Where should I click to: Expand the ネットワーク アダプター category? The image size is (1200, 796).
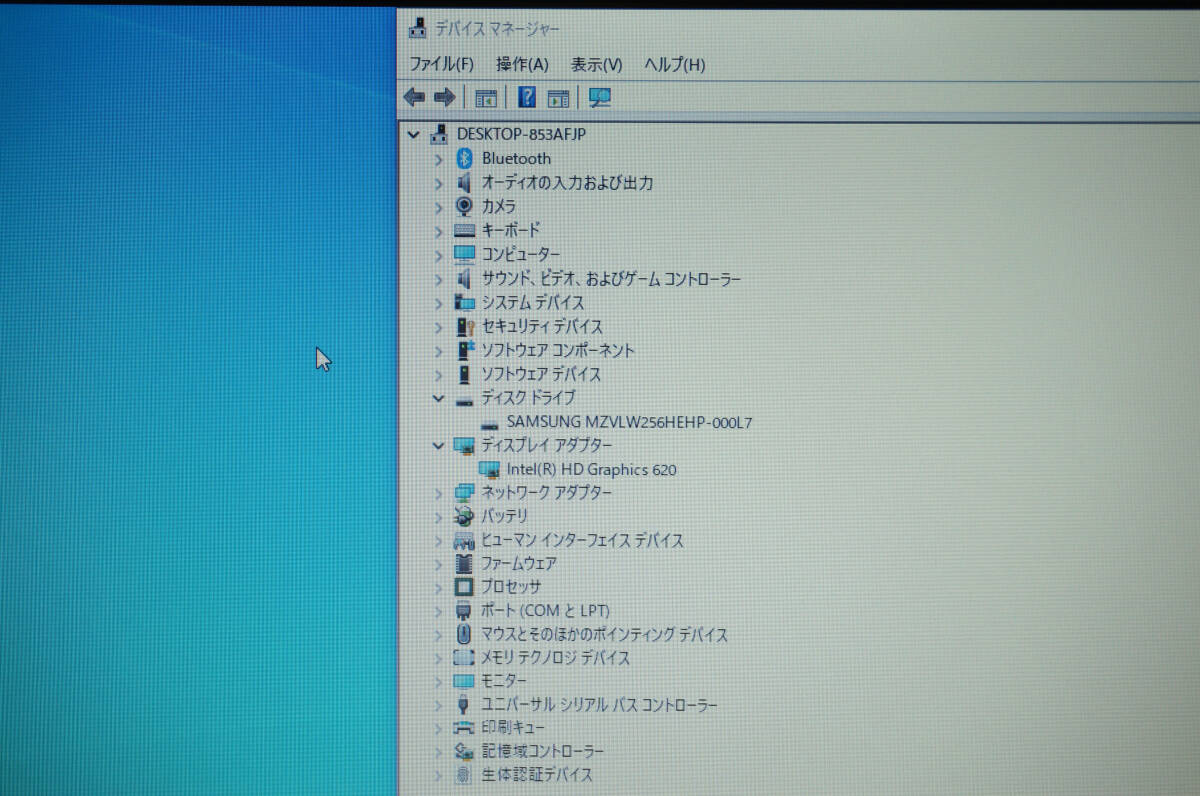tap(438, 492)
